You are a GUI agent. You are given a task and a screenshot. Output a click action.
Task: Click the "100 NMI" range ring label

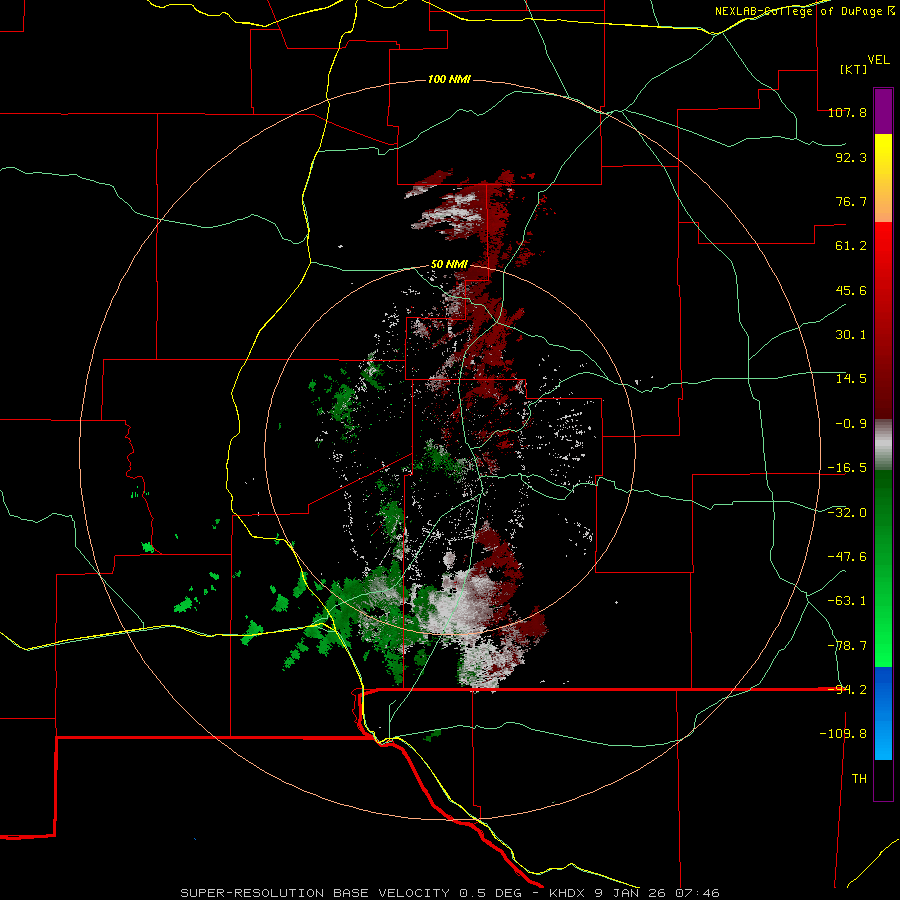pos(449,79)
